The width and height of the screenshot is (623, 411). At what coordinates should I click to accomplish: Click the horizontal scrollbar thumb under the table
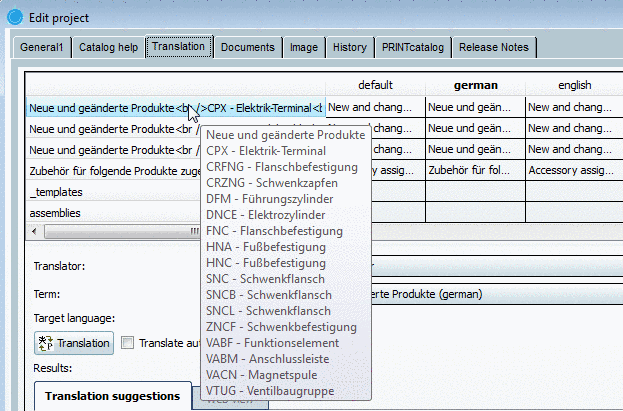(x=122, y=231)
